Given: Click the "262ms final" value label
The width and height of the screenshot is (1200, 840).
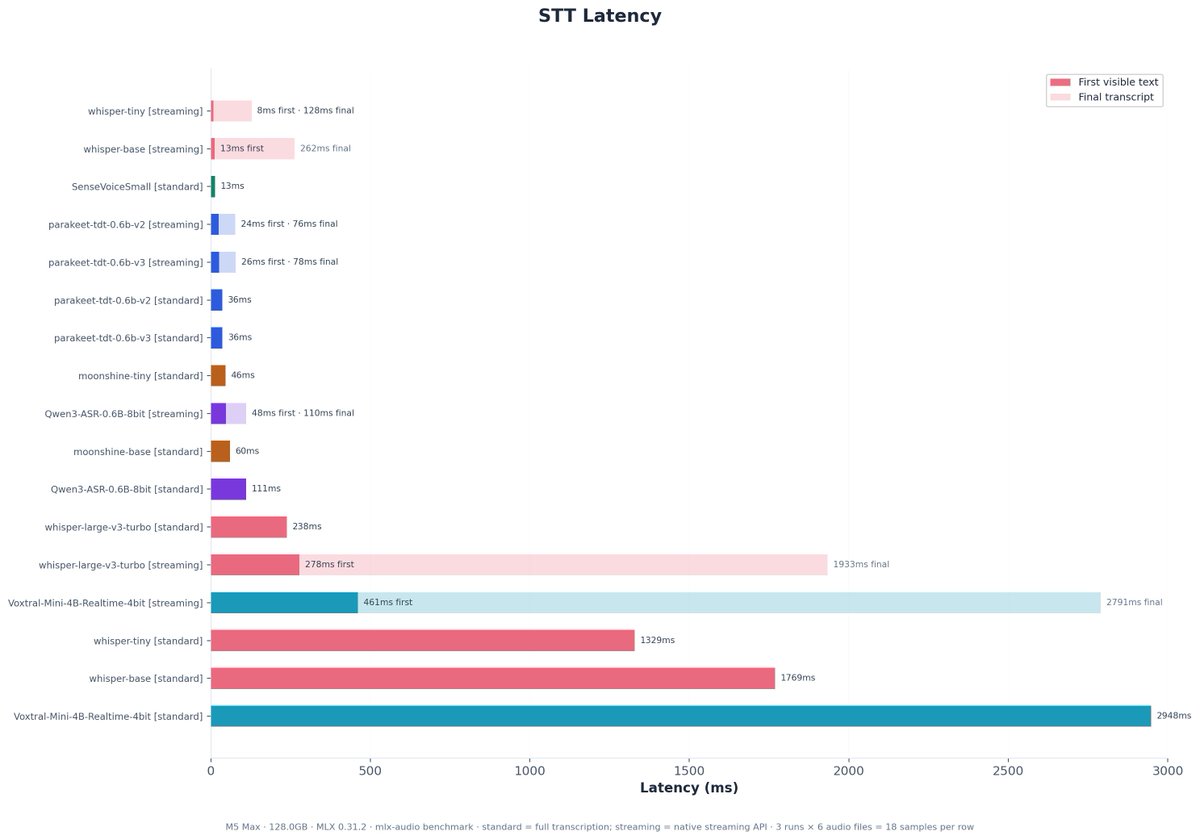Looking at the screenshot, I should 325,148.
